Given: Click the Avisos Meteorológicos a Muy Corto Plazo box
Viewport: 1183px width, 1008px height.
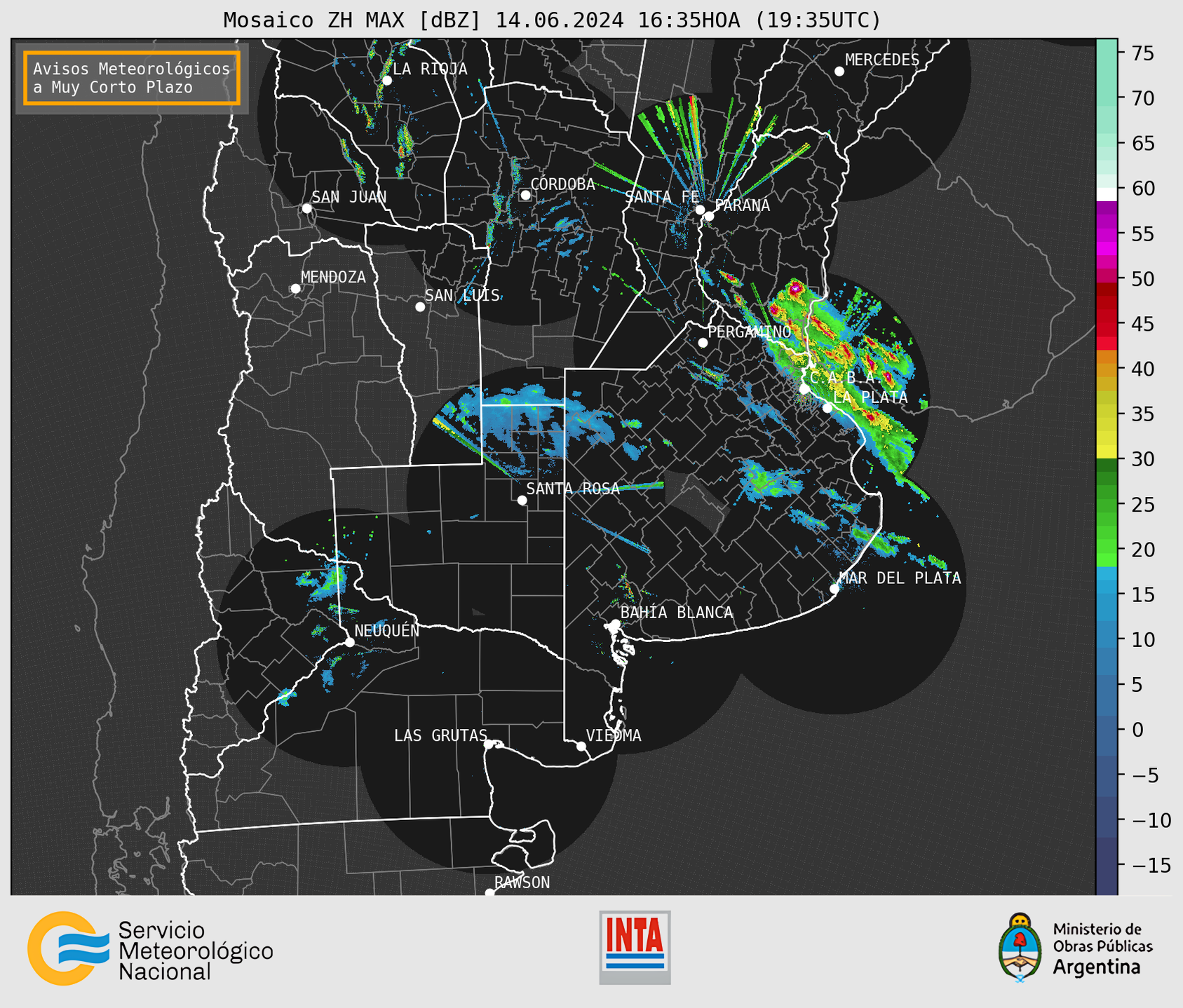Looking at the screenshot, I should tap(132, 78).
